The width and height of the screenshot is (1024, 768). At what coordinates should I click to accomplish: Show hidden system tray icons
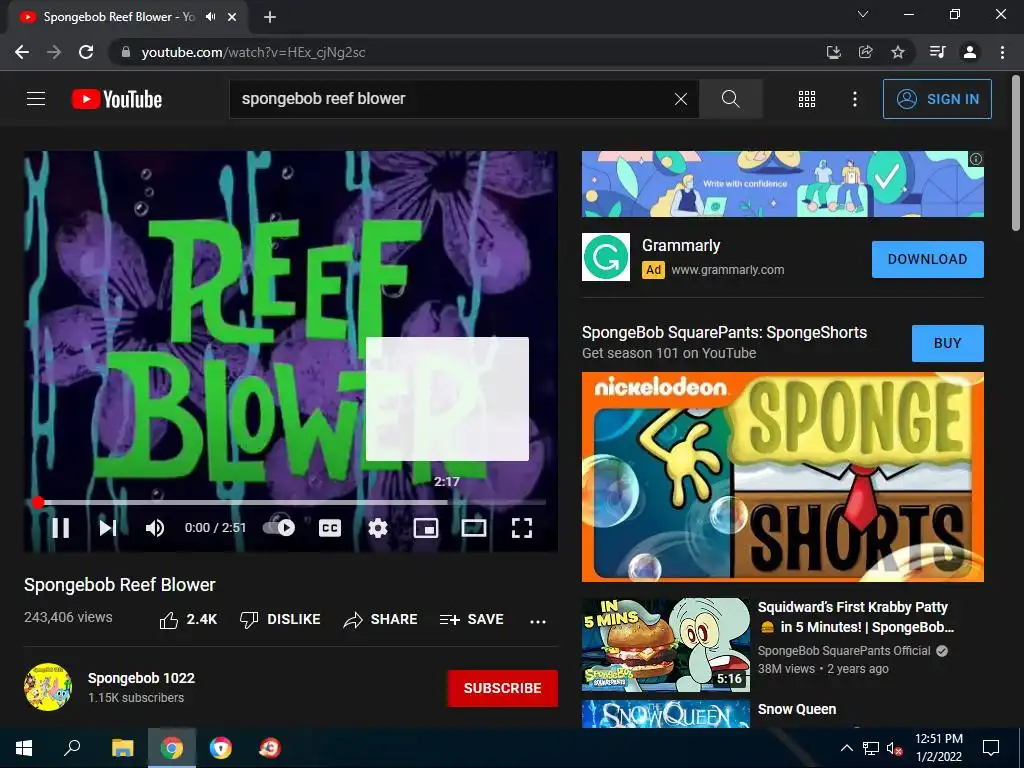coord(846,748)
